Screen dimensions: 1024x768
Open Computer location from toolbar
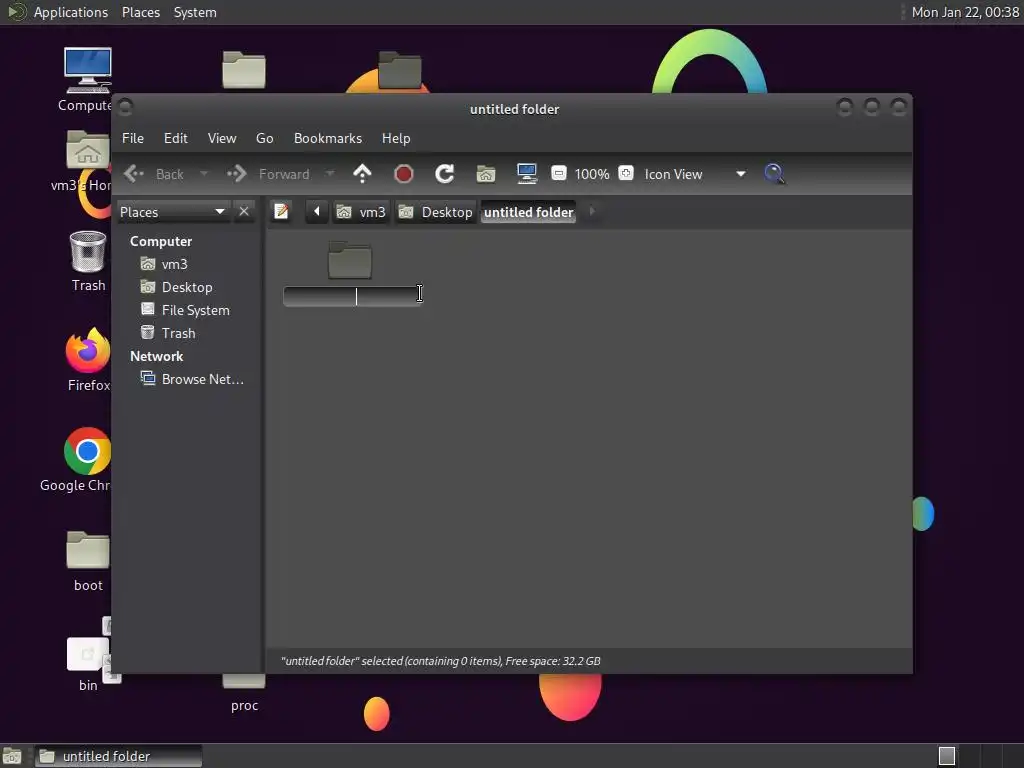[x=526, y=173]
